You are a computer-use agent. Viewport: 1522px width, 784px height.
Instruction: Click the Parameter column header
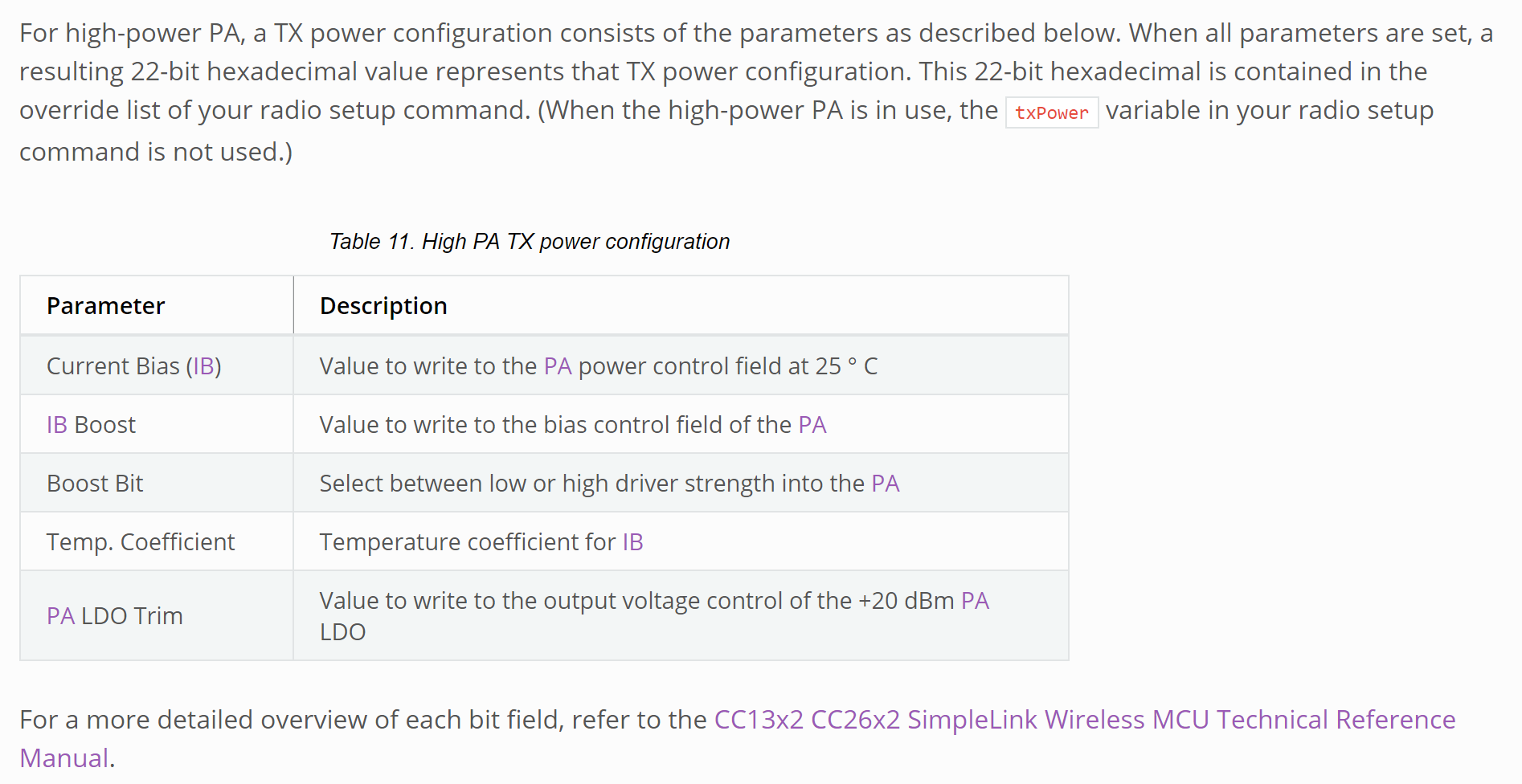105,306
